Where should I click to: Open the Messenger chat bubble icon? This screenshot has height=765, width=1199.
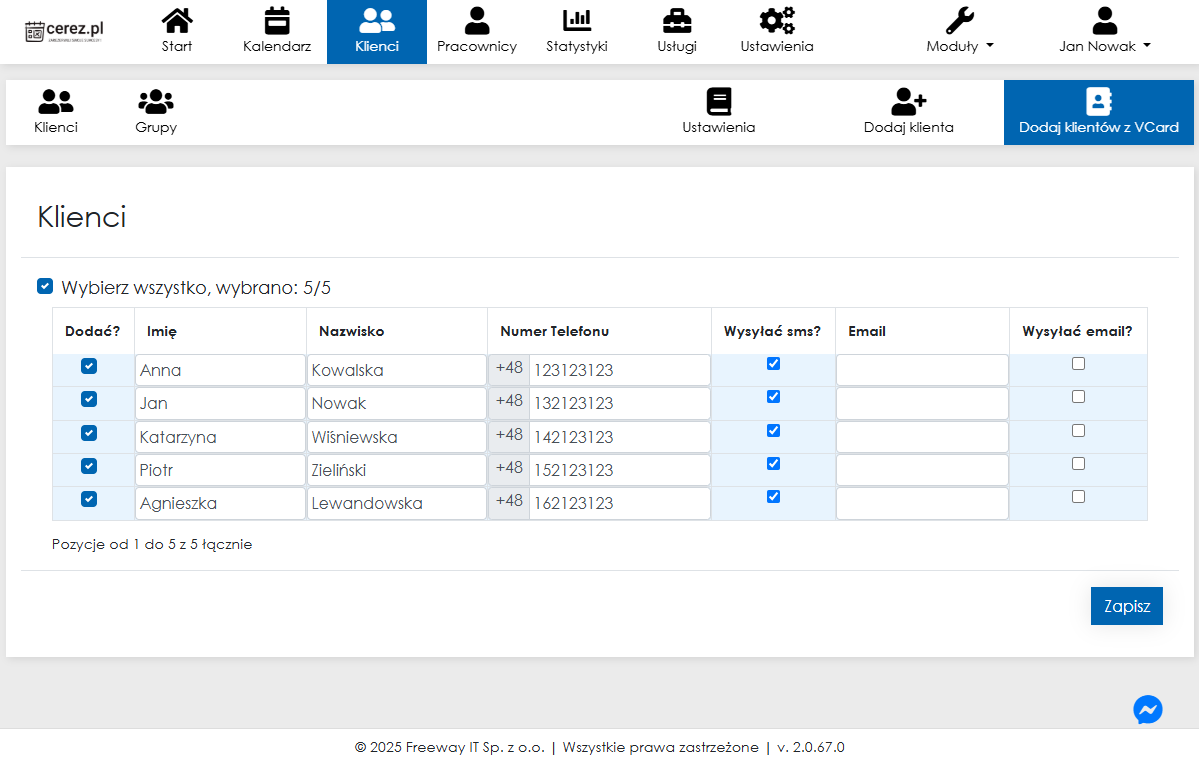click(x=1147, y=710)
